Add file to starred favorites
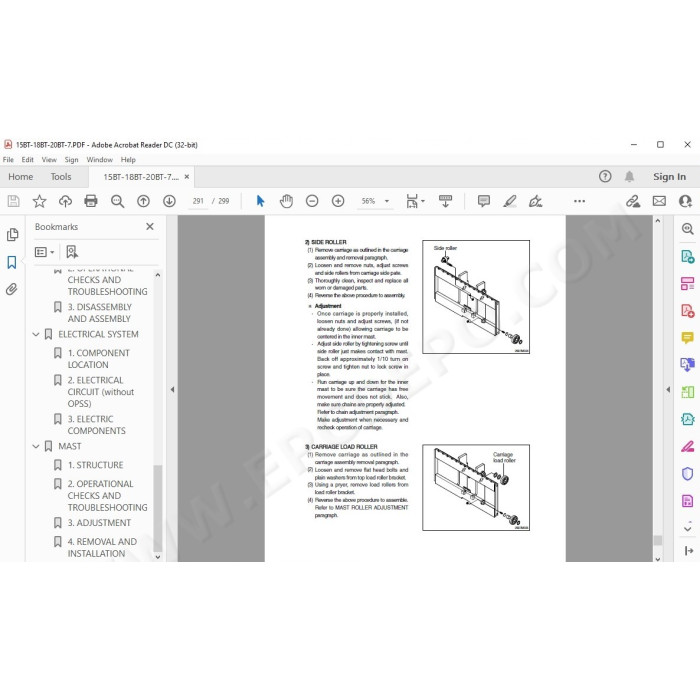Viewport: 700px width, 700px height. [x=39, y=201]
